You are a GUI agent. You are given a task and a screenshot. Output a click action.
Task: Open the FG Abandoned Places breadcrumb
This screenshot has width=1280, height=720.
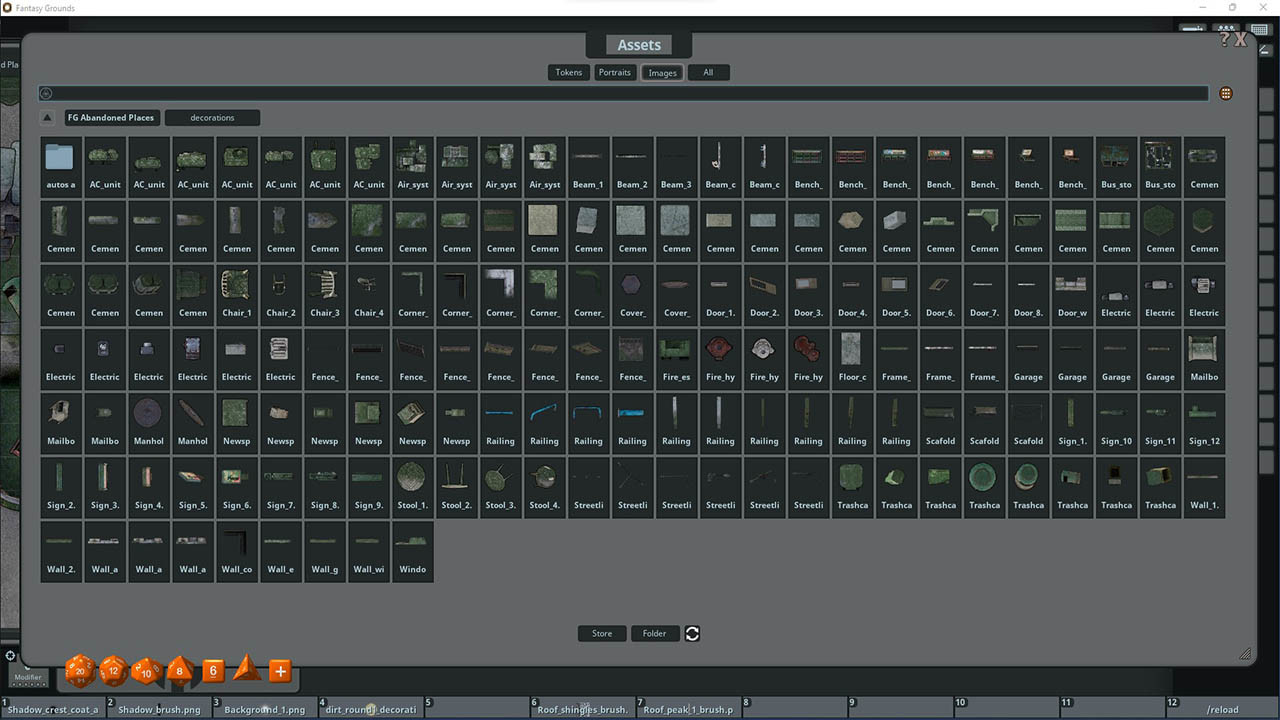[x=111, y=117]
